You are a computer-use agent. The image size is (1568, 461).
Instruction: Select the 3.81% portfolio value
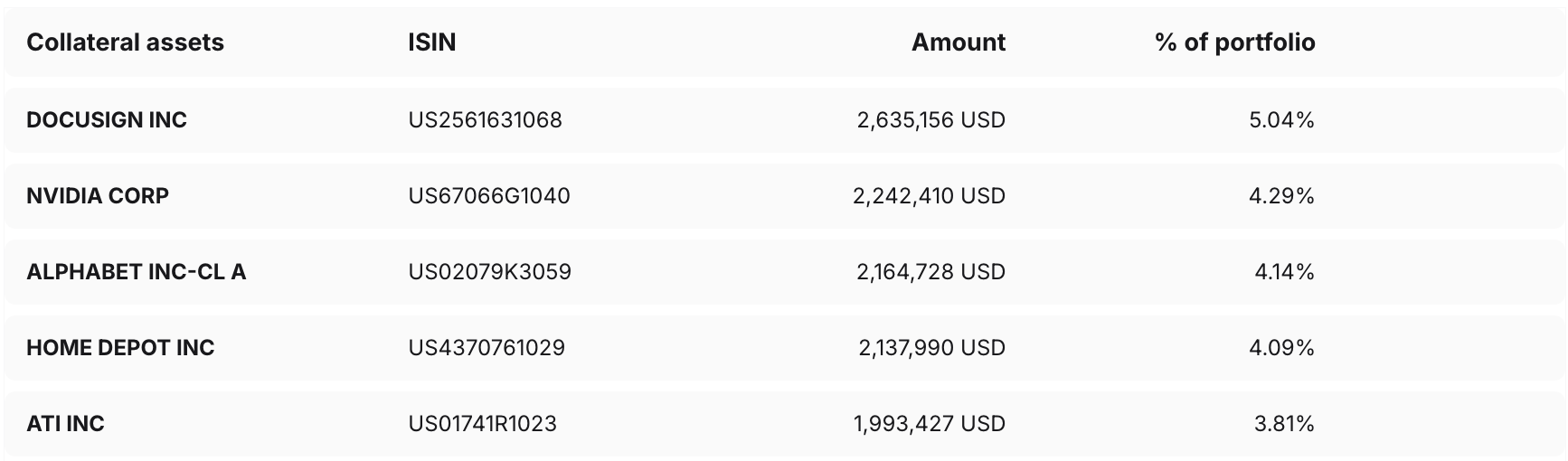coord(1284,424)
